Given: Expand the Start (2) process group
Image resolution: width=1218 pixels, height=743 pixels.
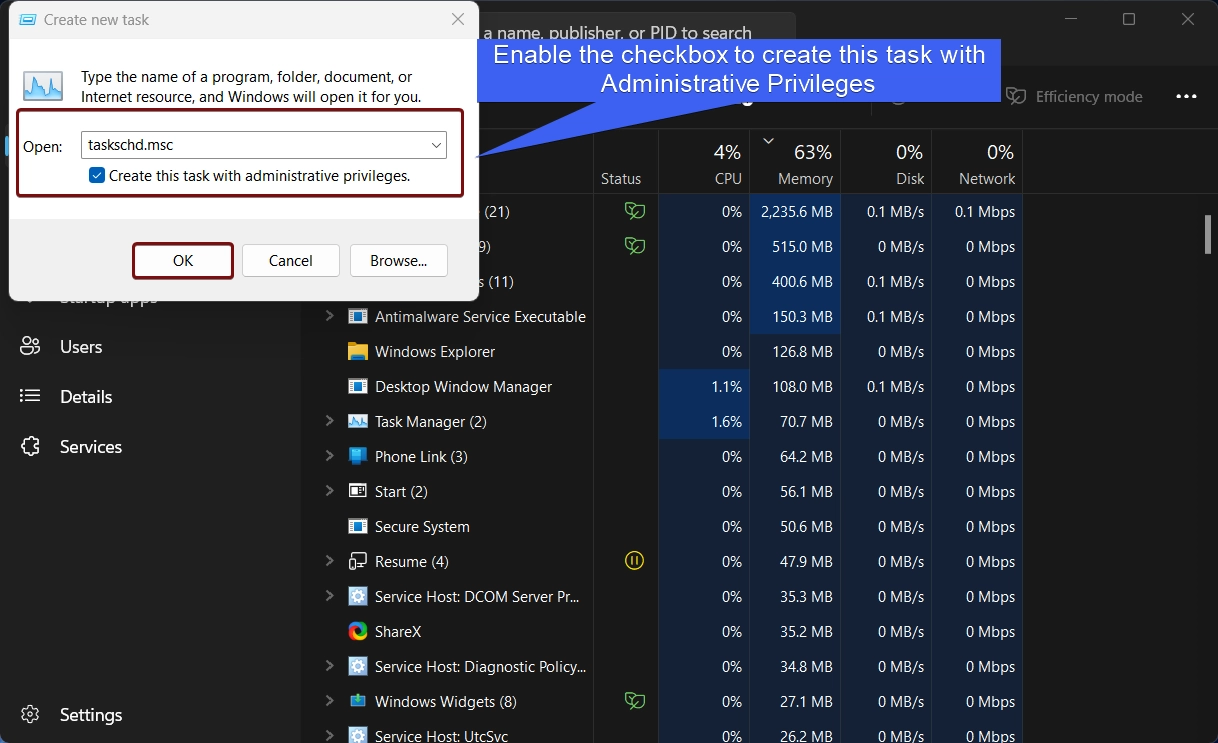Looking at the screenshot, I should (x=329, y=491).
